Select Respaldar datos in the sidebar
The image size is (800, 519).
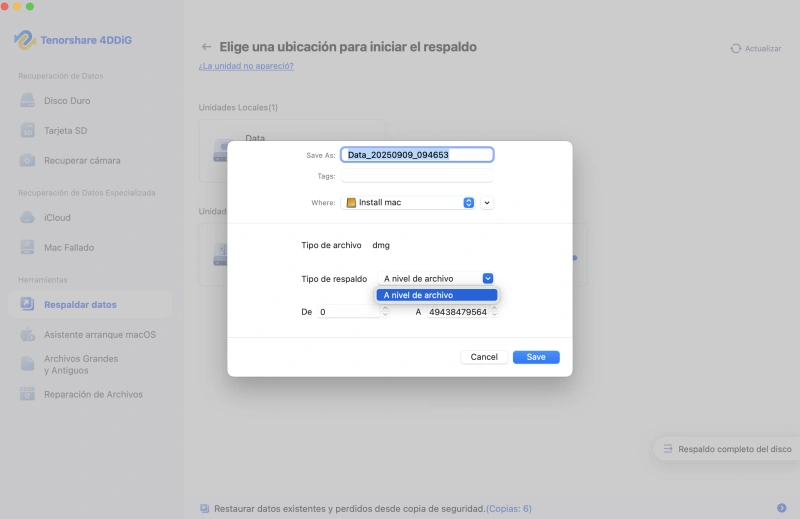[90, 305]
